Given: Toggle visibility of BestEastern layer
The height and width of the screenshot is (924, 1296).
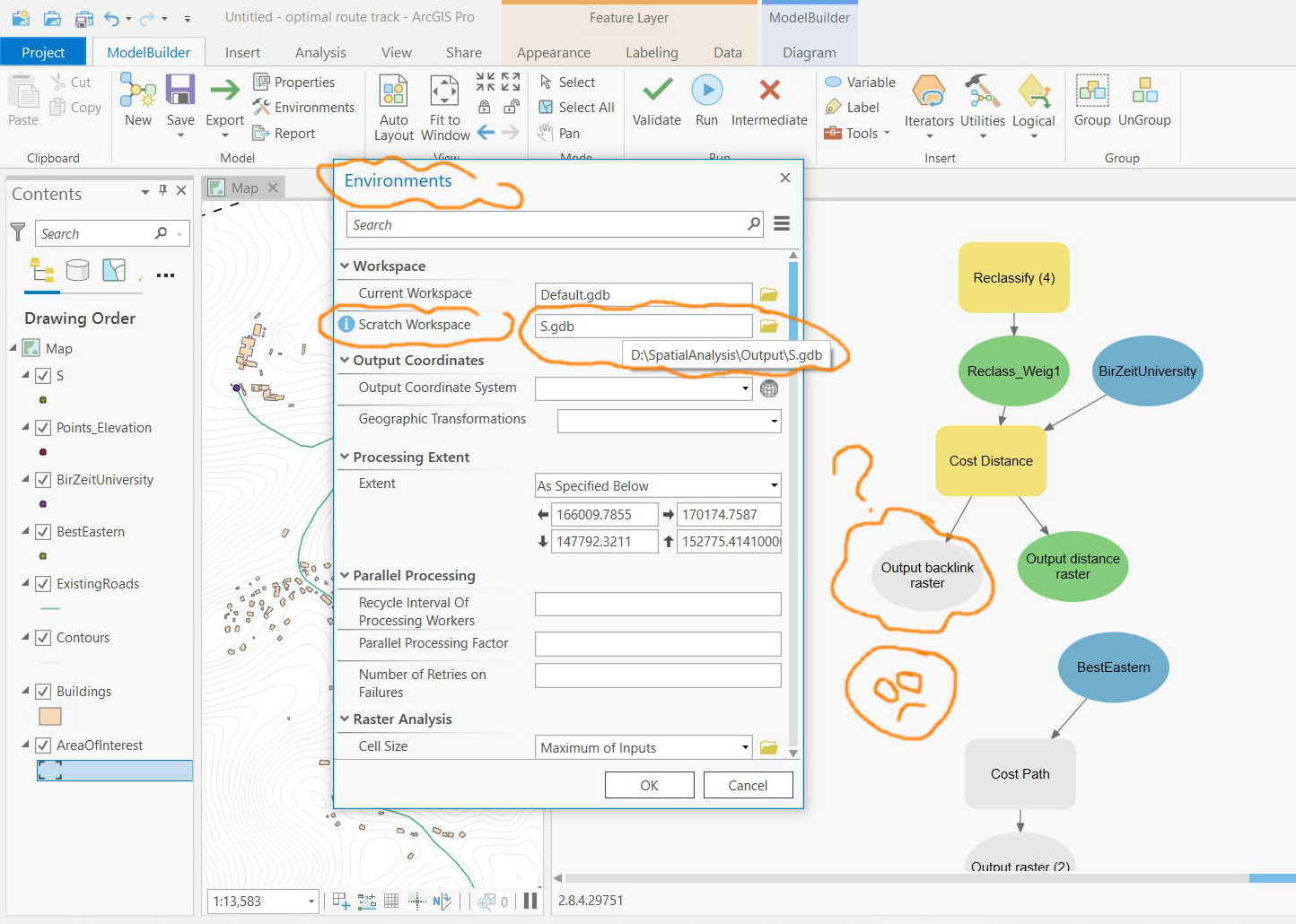Looking at the screenshot, I should click(x=42, y=532).
